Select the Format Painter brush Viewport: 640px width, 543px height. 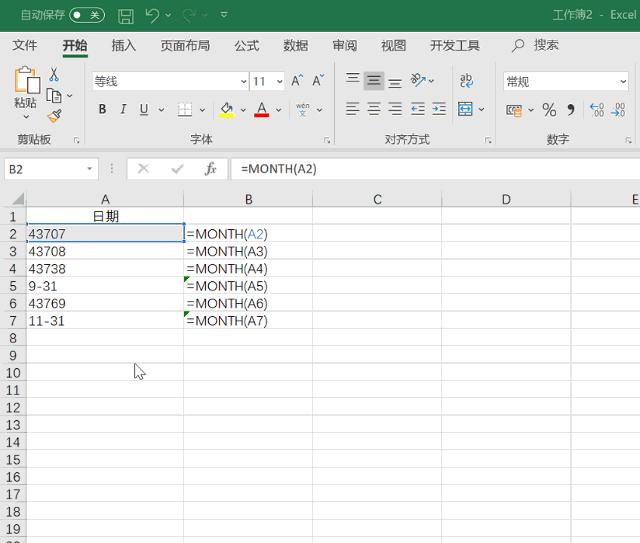tap(55, 116)
